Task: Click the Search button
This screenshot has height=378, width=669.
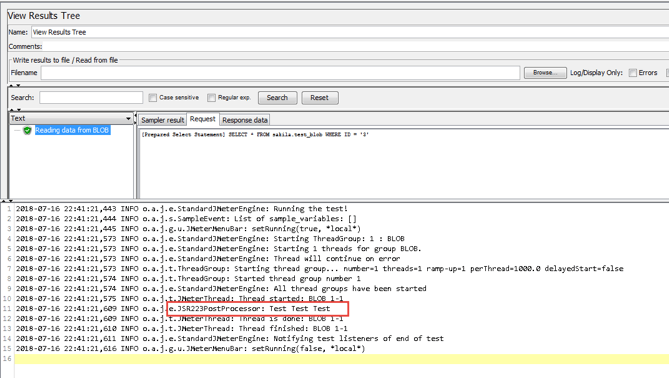Action: coord(277,98)
